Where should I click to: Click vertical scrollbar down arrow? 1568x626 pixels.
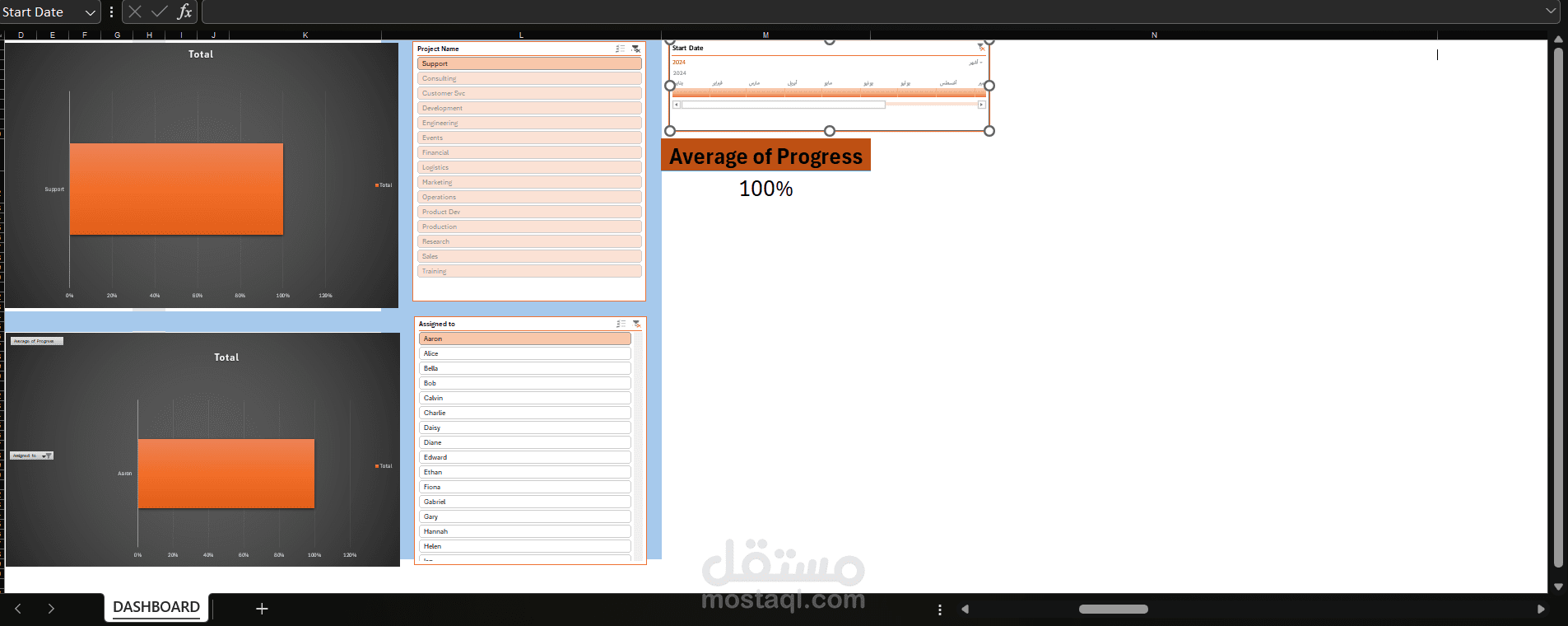tap(1558, 587)
